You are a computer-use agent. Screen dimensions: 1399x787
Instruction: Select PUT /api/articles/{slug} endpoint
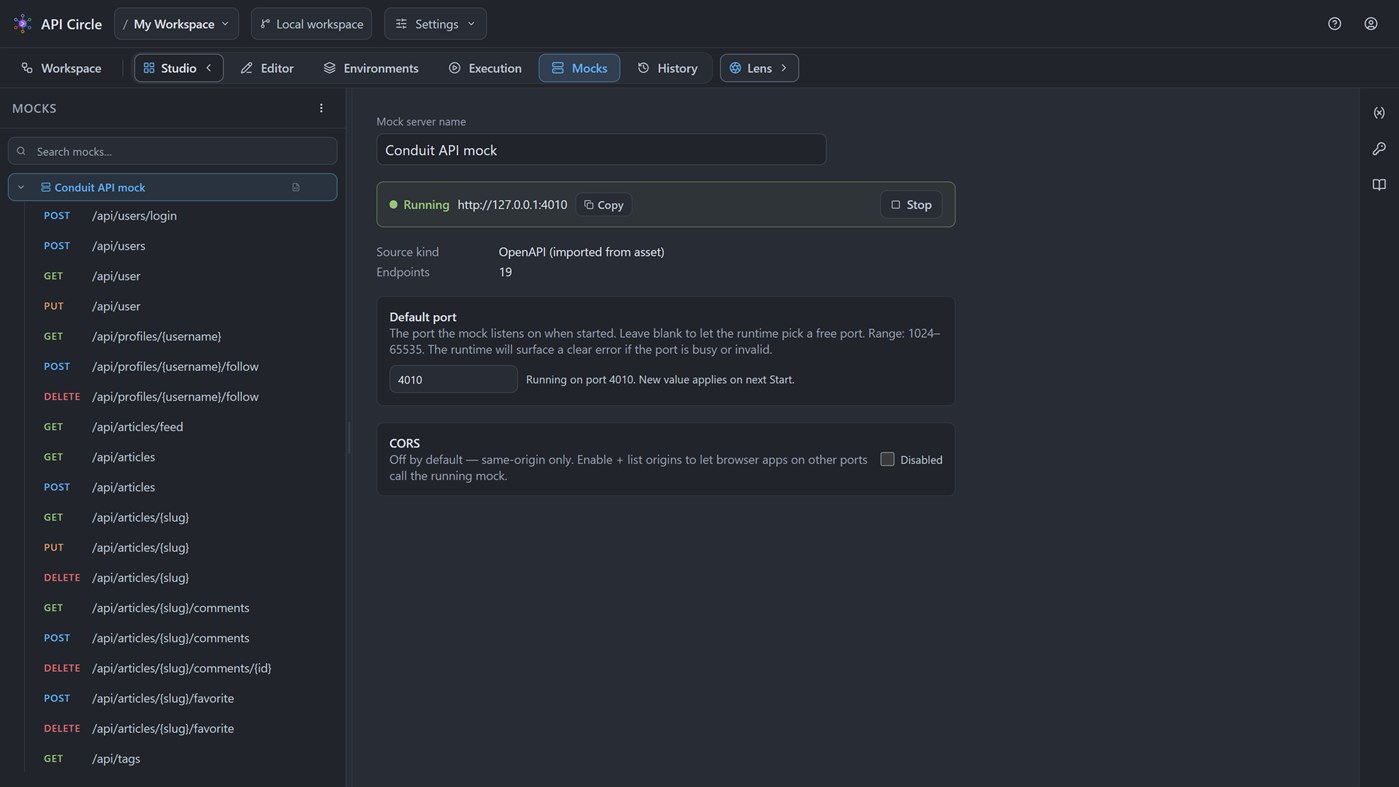tap(181, 548)
